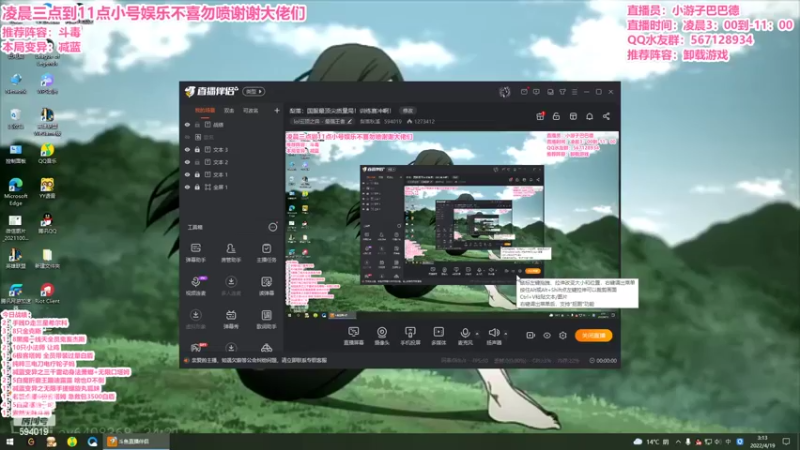Mute the 扬声器 speaker

coord(493,336)
